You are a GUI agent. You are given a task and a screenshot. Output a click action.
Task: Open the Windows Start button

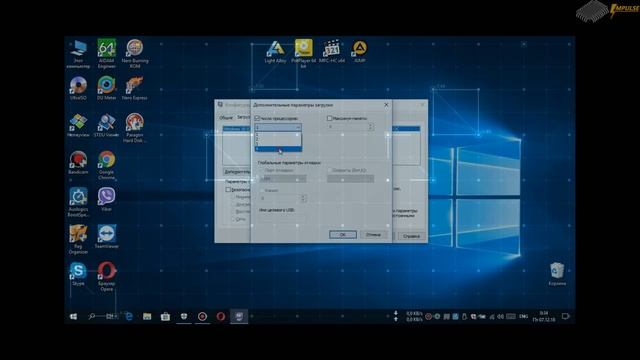pos(73,316)
